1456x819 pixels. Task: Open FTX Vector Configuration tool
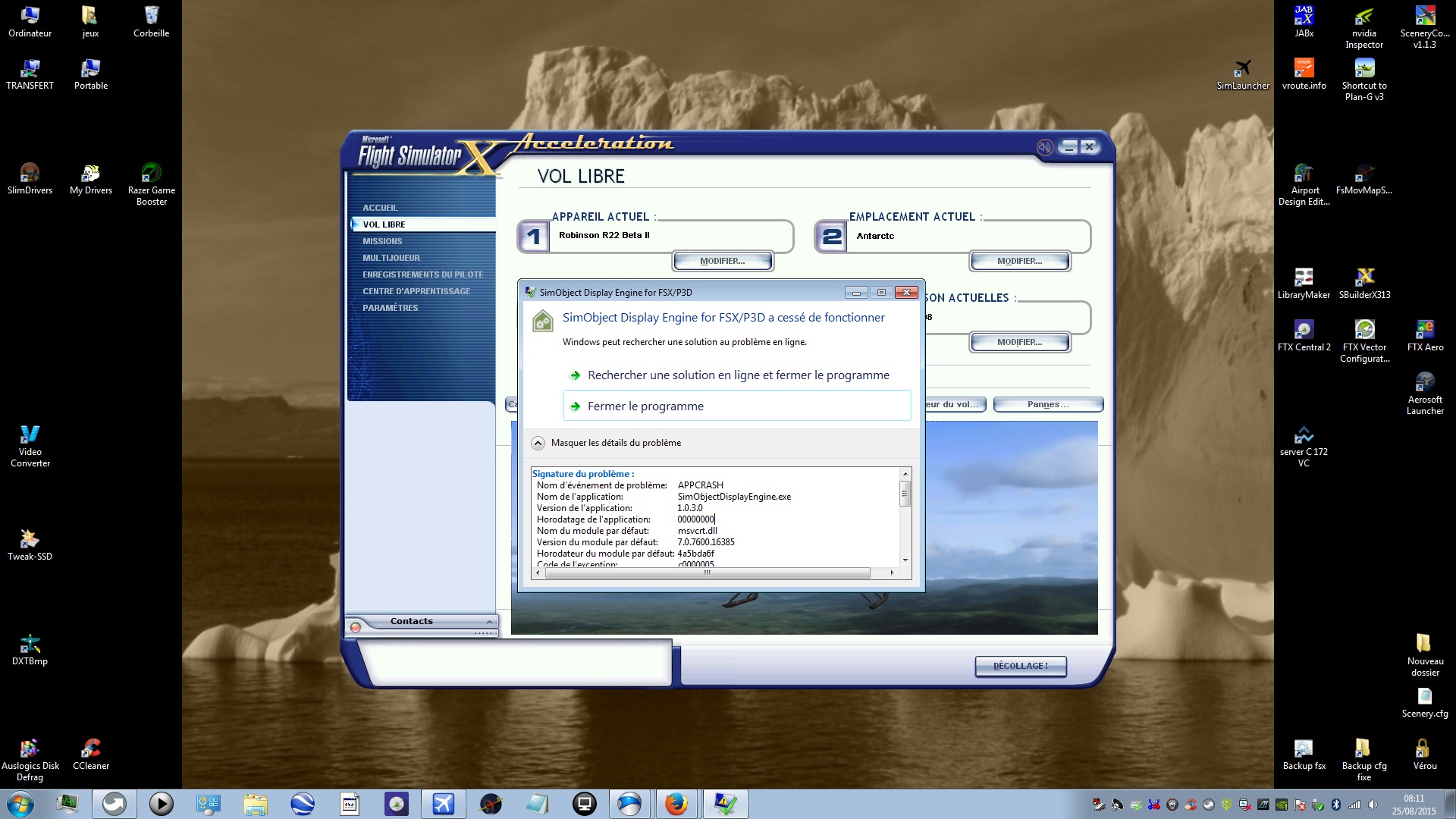[x=1364, y=341]
